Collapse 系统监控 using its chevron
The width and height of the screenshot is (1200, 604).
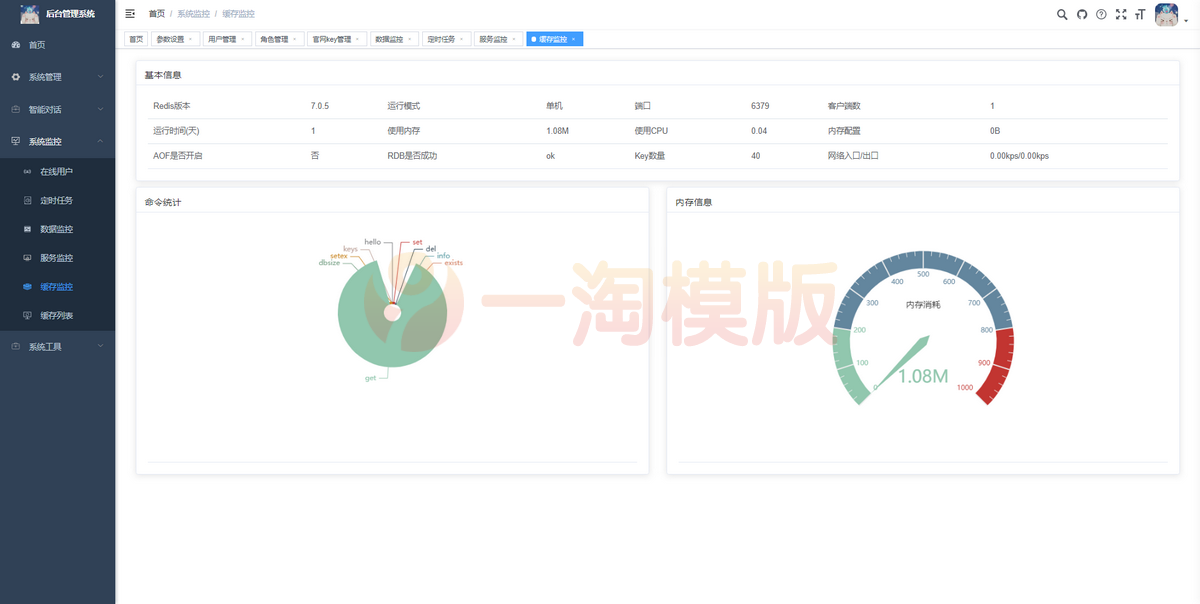point(100,141)
